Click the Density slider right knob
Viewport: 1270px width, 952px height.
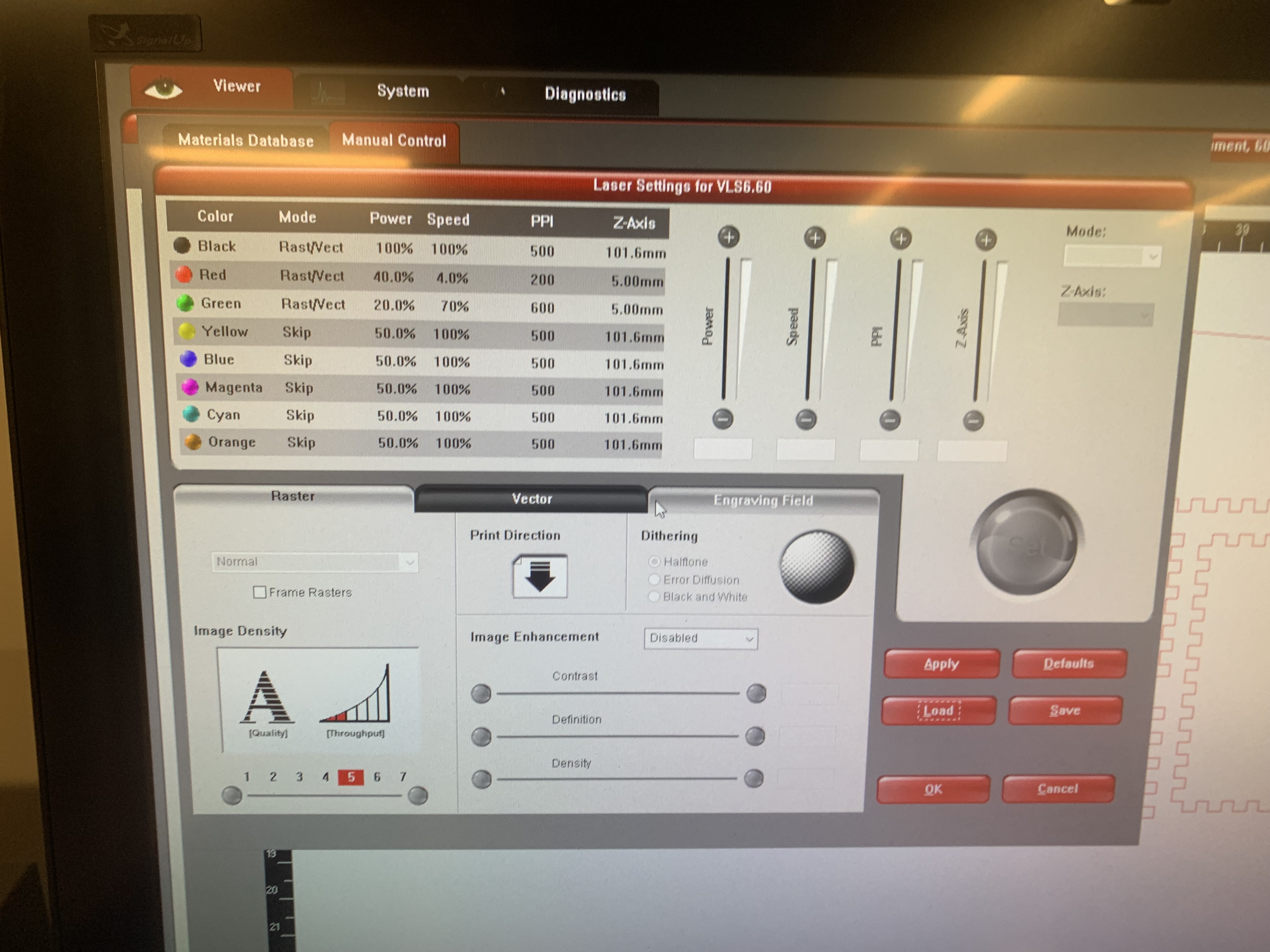tap(754, 779)
